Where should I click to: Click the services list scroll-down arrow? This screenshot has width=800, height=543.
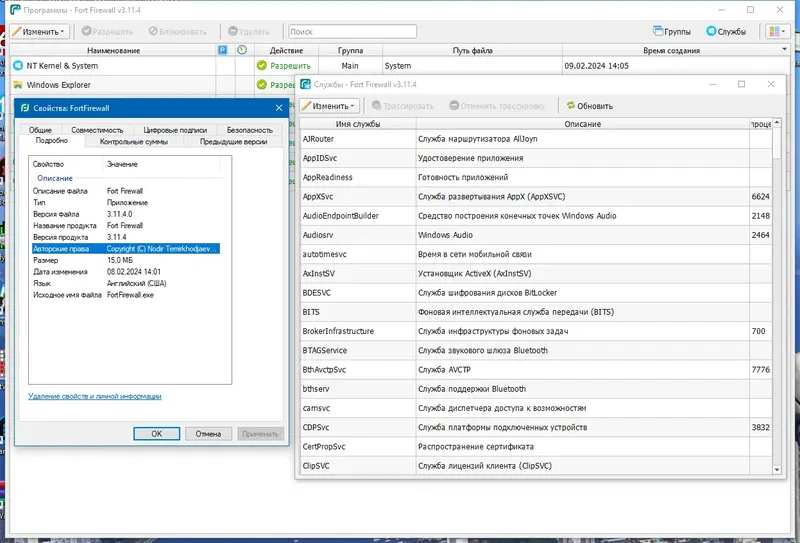pyautogui.click(x=777, y=470)
